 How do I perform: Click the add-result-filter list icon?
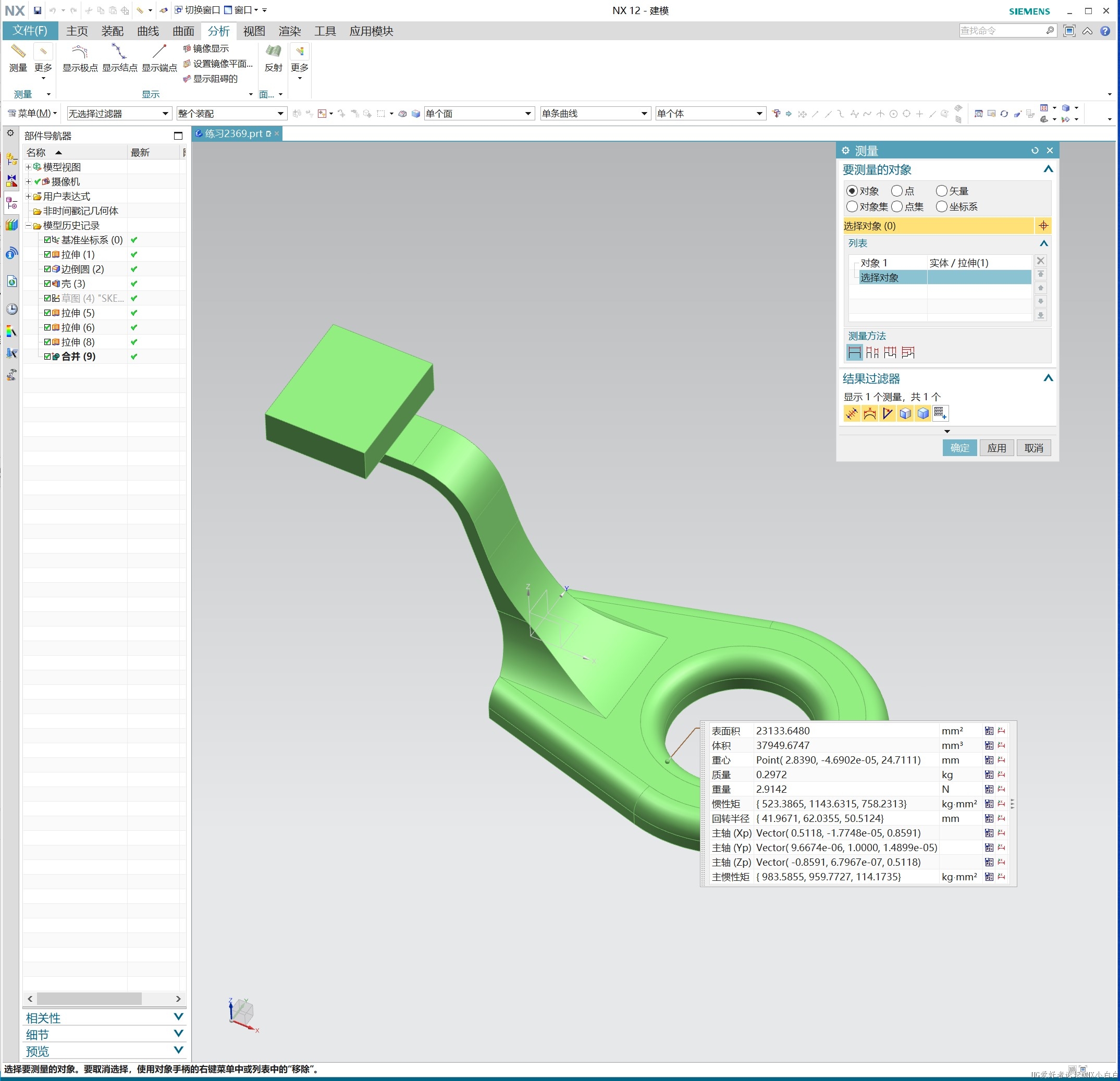(x=941, y=413)
